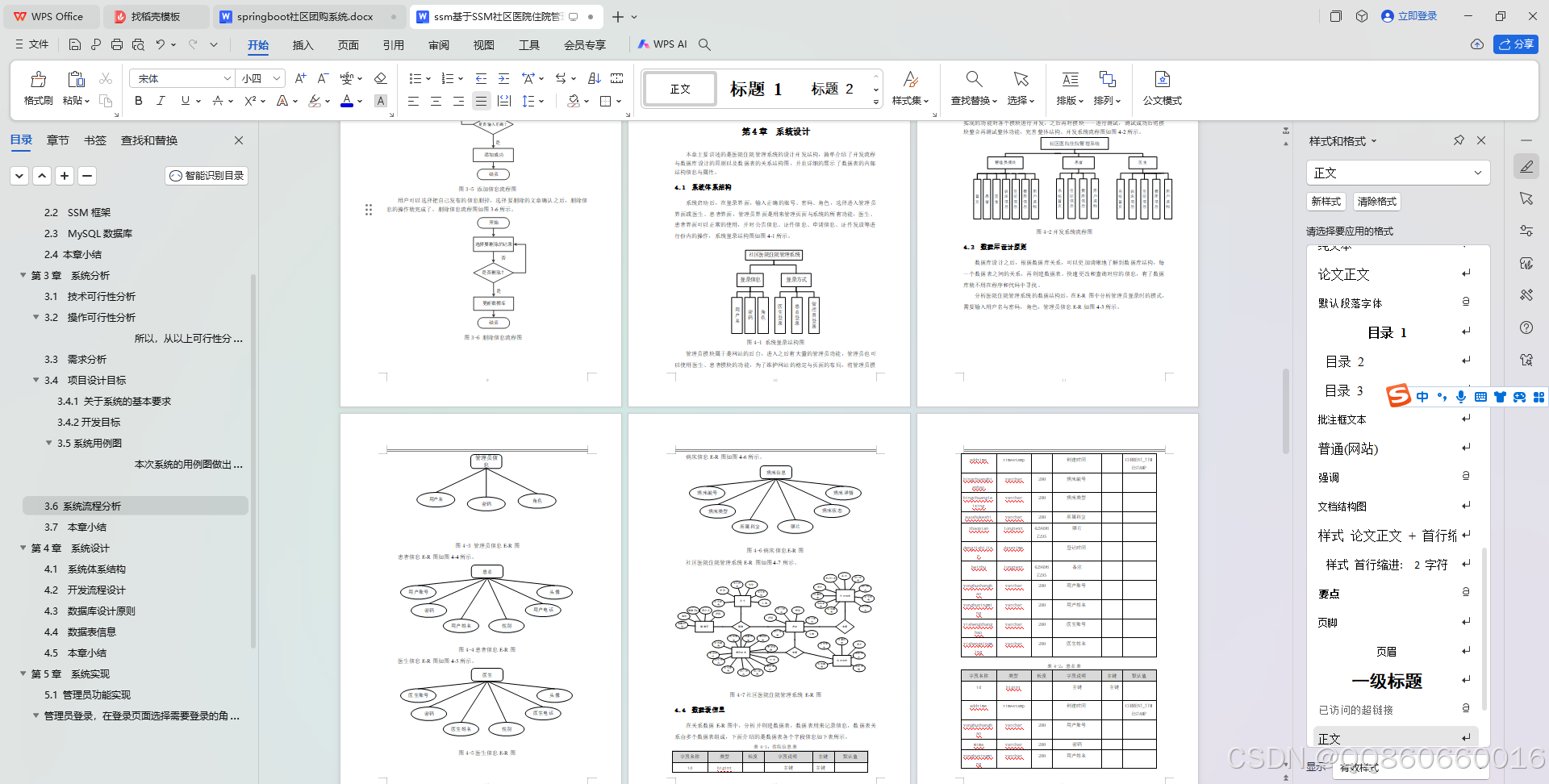
Task: Click the 智能识别目录 smart TOC icon
Action: pos(206,175)
